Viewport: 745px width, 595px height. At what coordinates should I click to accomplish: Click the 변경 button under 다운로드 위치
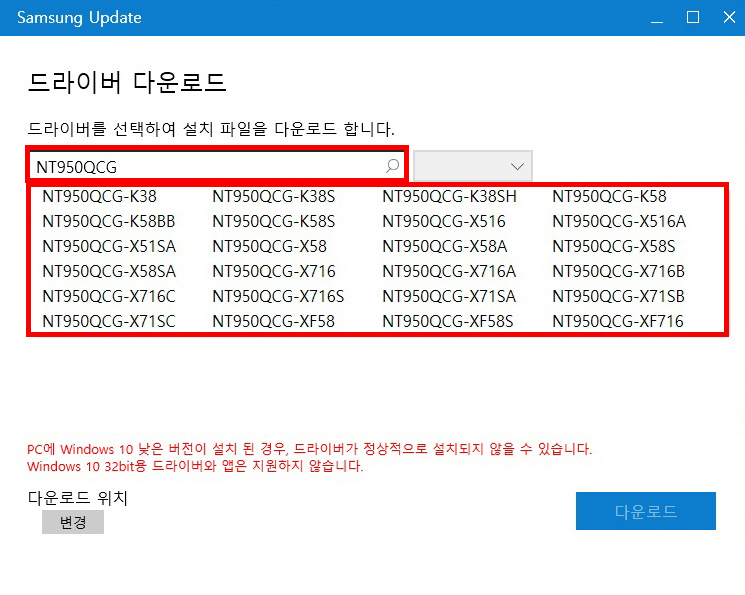click(73, 522)
